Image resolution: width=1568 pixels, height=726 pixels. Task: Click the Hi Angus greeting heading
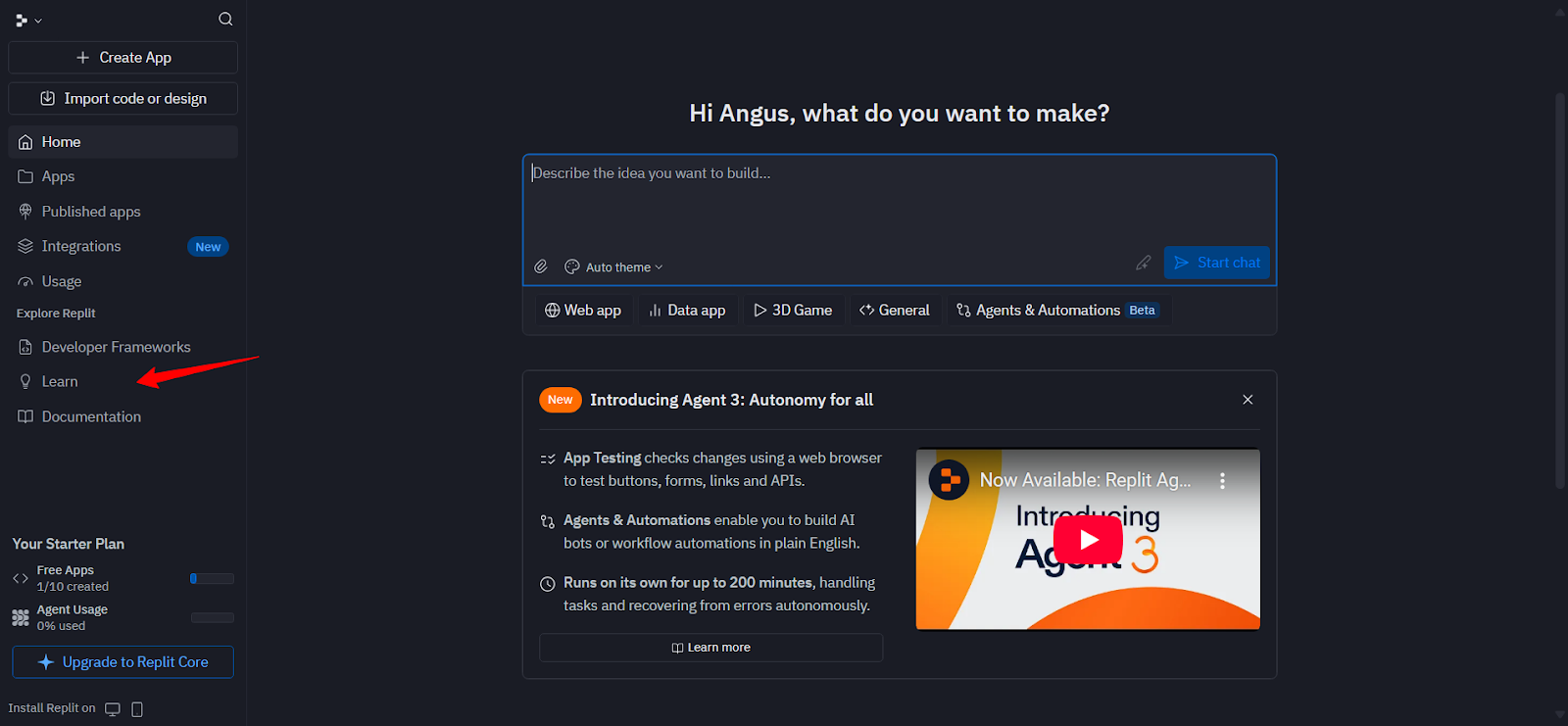[900, 114]
